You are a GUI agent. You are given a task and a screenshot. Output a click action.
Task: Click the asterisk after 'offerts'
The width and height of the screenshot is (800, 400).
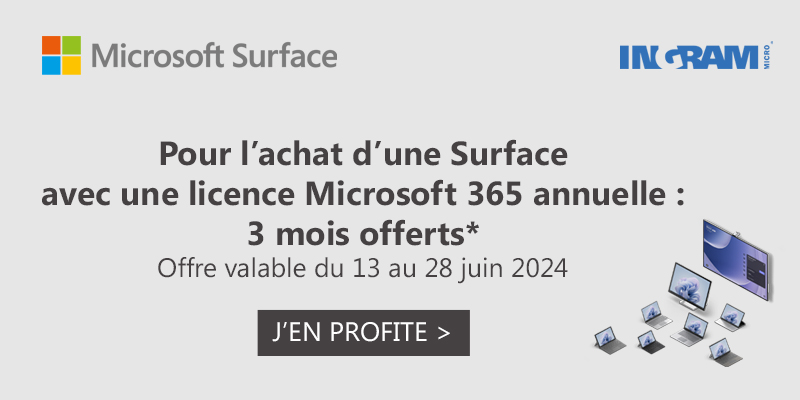point(472,230)
